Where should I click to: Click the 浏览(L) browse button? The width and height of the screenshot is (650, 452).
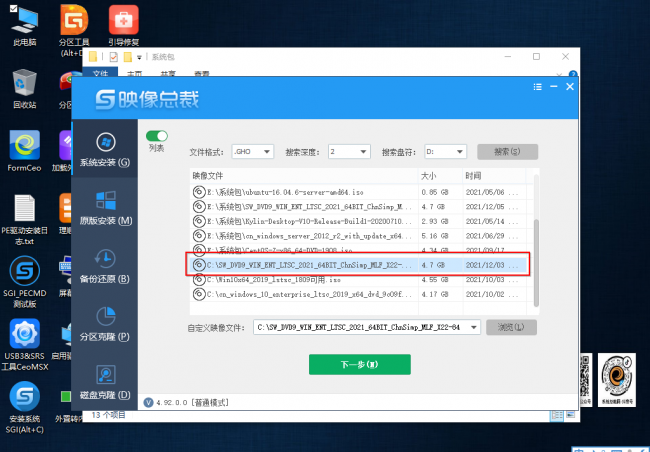click(x=511, y=327)
